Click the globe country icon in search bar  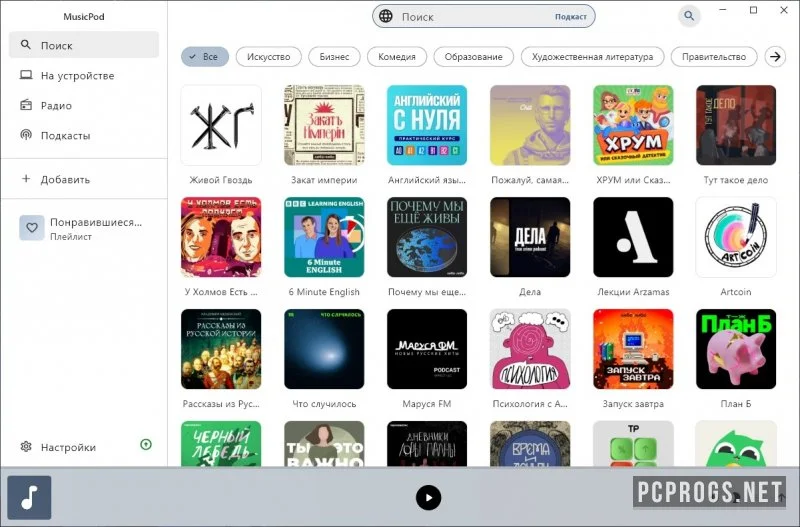point(386,16)
